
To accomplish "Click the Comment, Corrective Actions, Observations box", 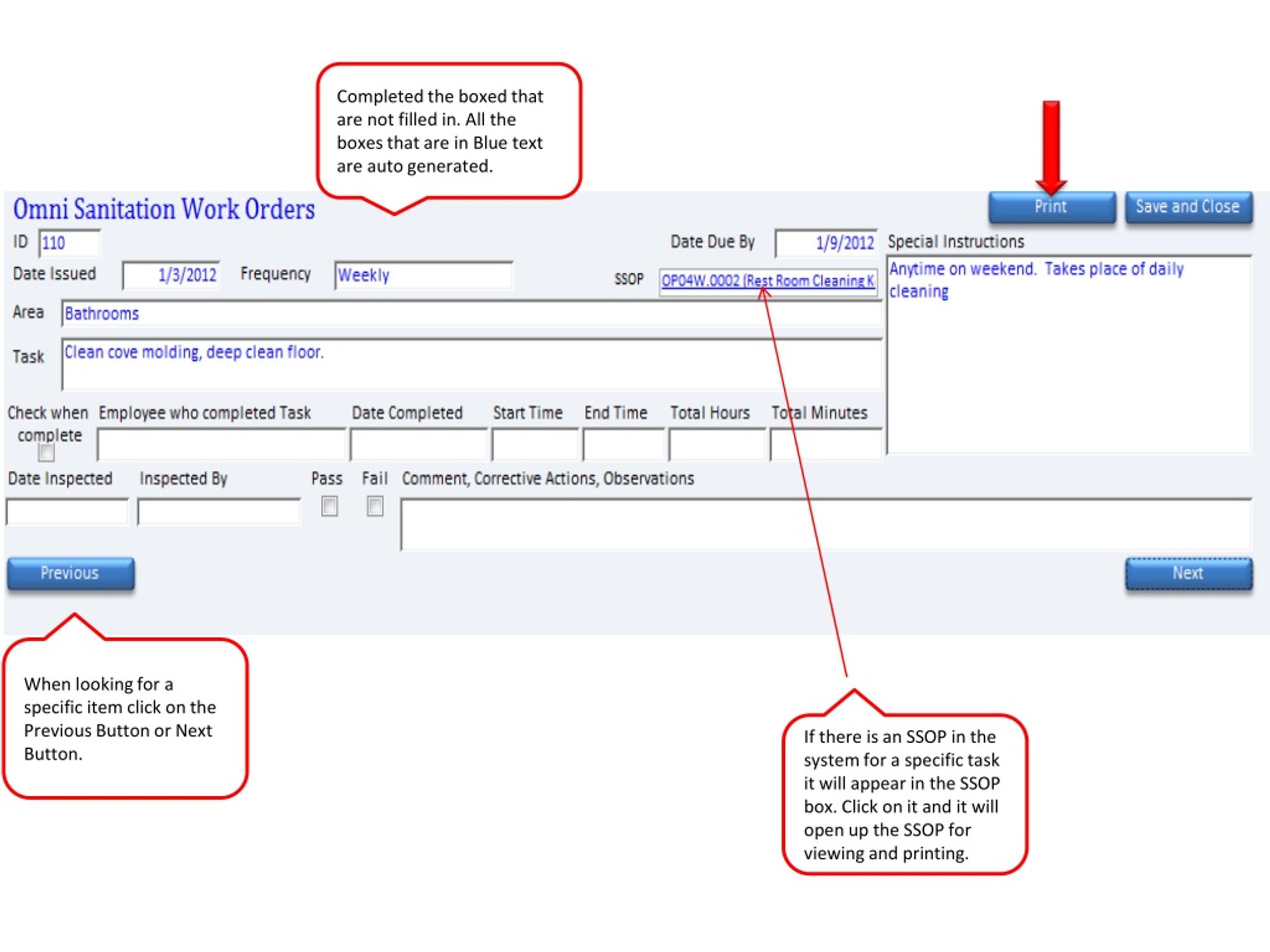I will click(825, 525).
